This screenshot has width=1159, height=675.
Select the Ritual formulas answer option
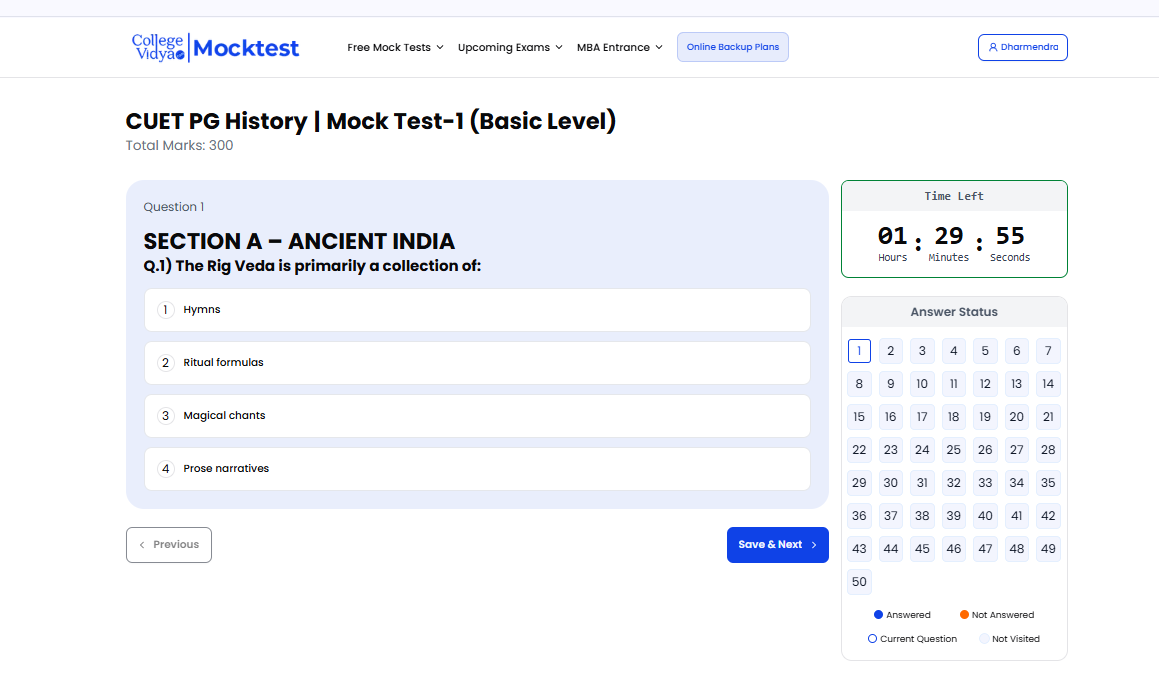(x=477, y=363)
